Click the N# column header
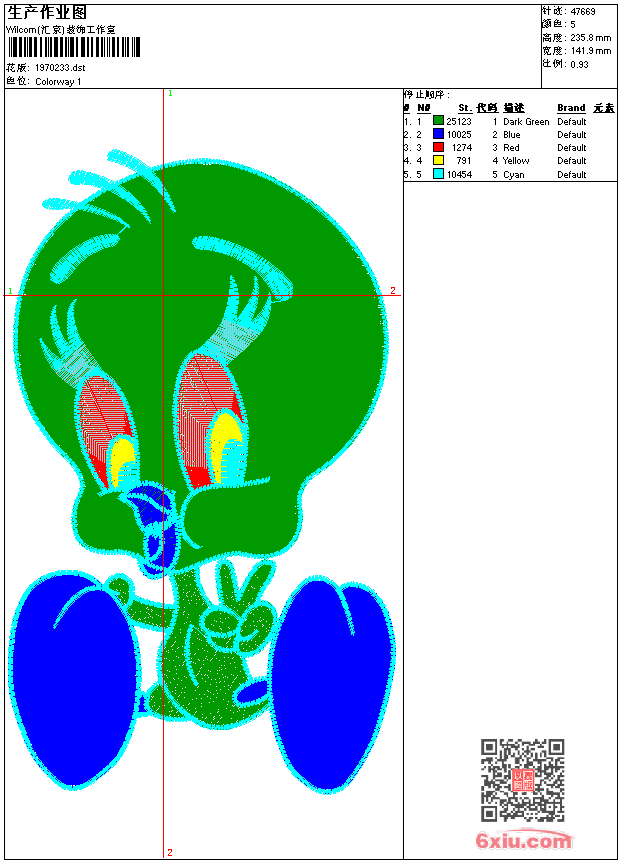The image size is (620, 860). click(x=424, y=108)
